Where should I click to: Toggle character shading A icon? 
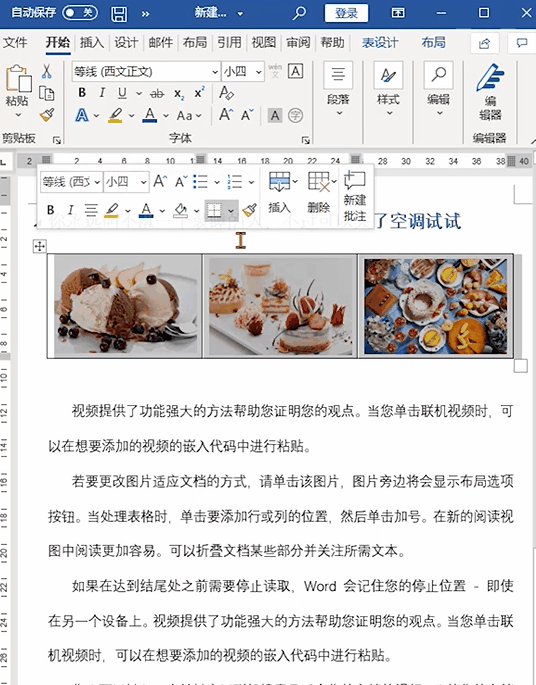275,115
